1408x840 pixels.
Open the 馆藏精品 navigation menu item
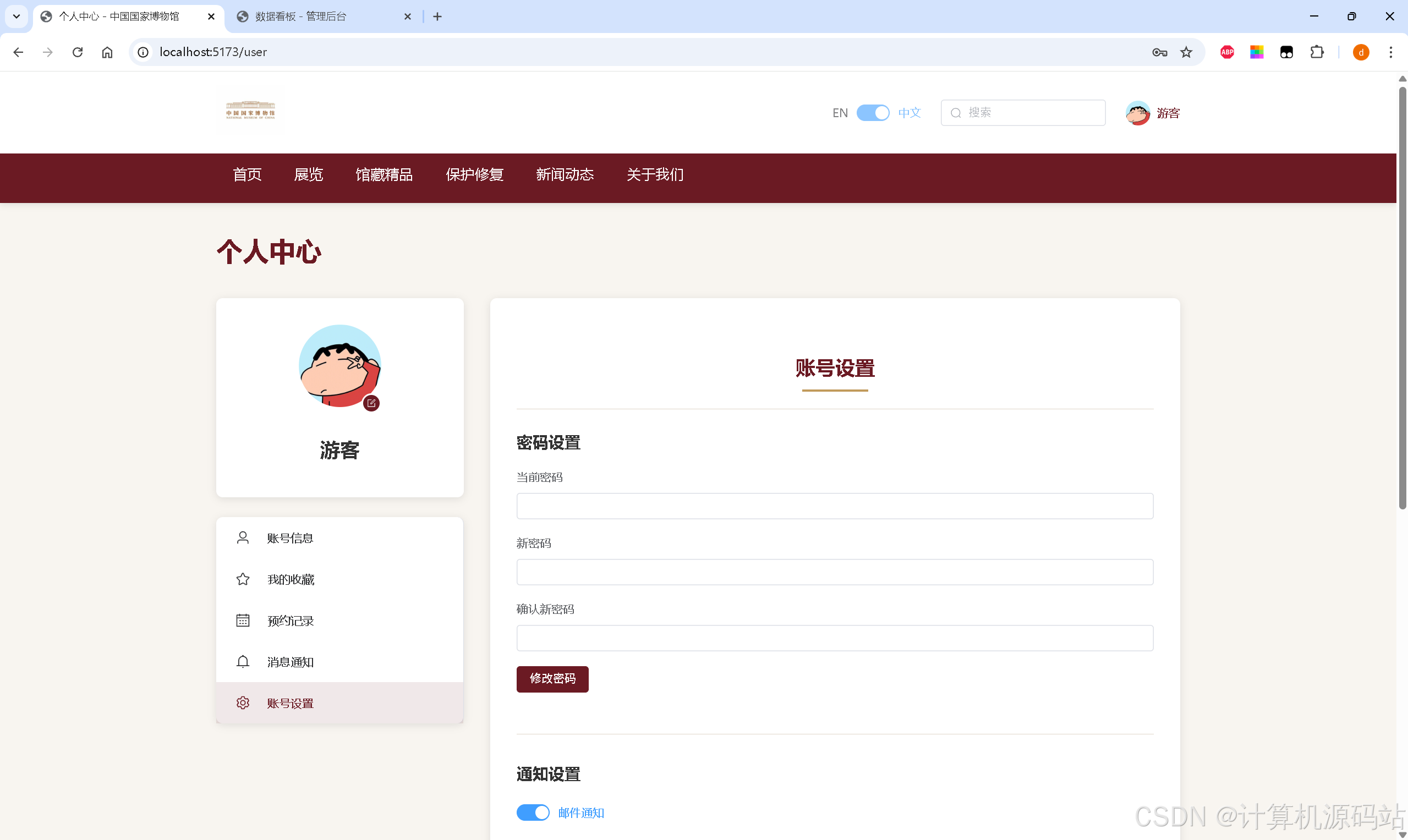pos(385,175)
